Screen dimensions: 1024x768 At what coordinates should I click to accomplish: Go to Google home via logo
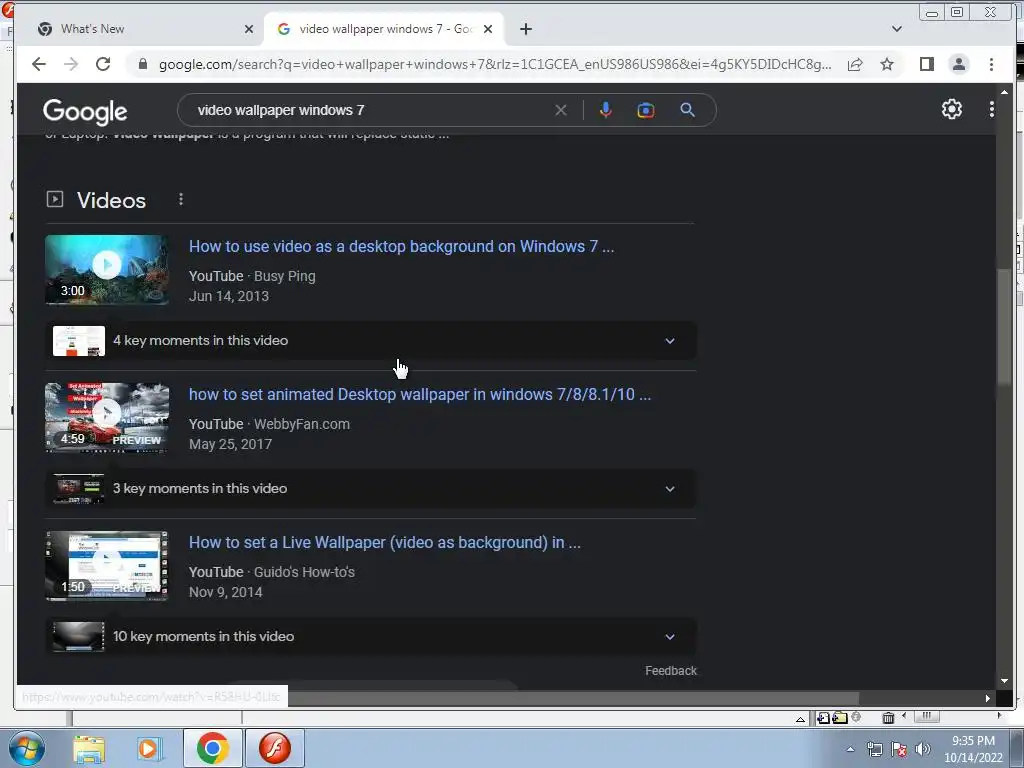(x=85, y=112)
